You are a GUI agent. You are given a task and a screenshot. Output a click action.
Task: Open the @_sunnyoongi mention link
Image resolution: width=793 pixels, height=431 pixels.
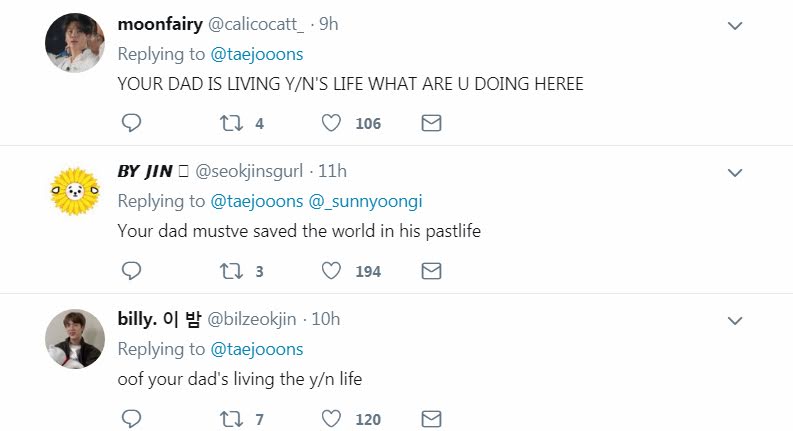[x=365, y=201]
